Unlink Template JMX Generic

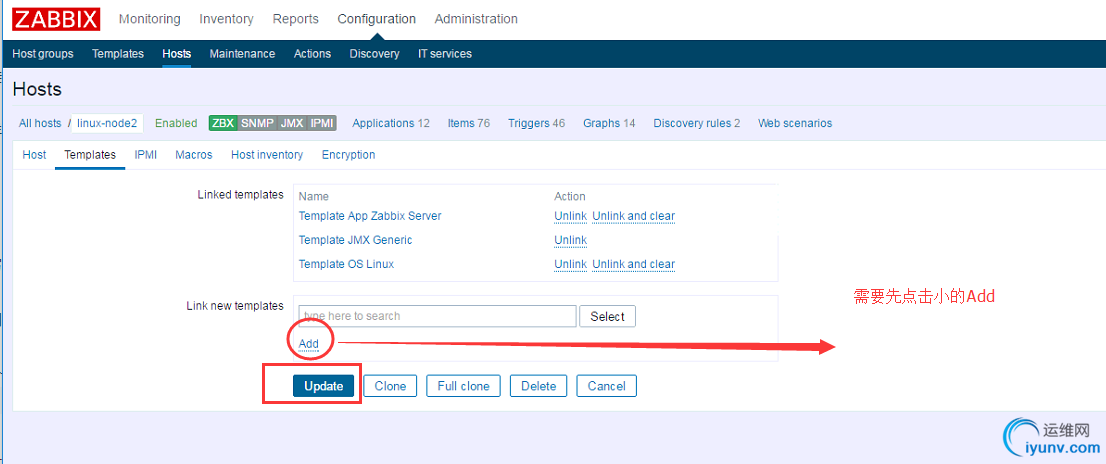point(571,240)
